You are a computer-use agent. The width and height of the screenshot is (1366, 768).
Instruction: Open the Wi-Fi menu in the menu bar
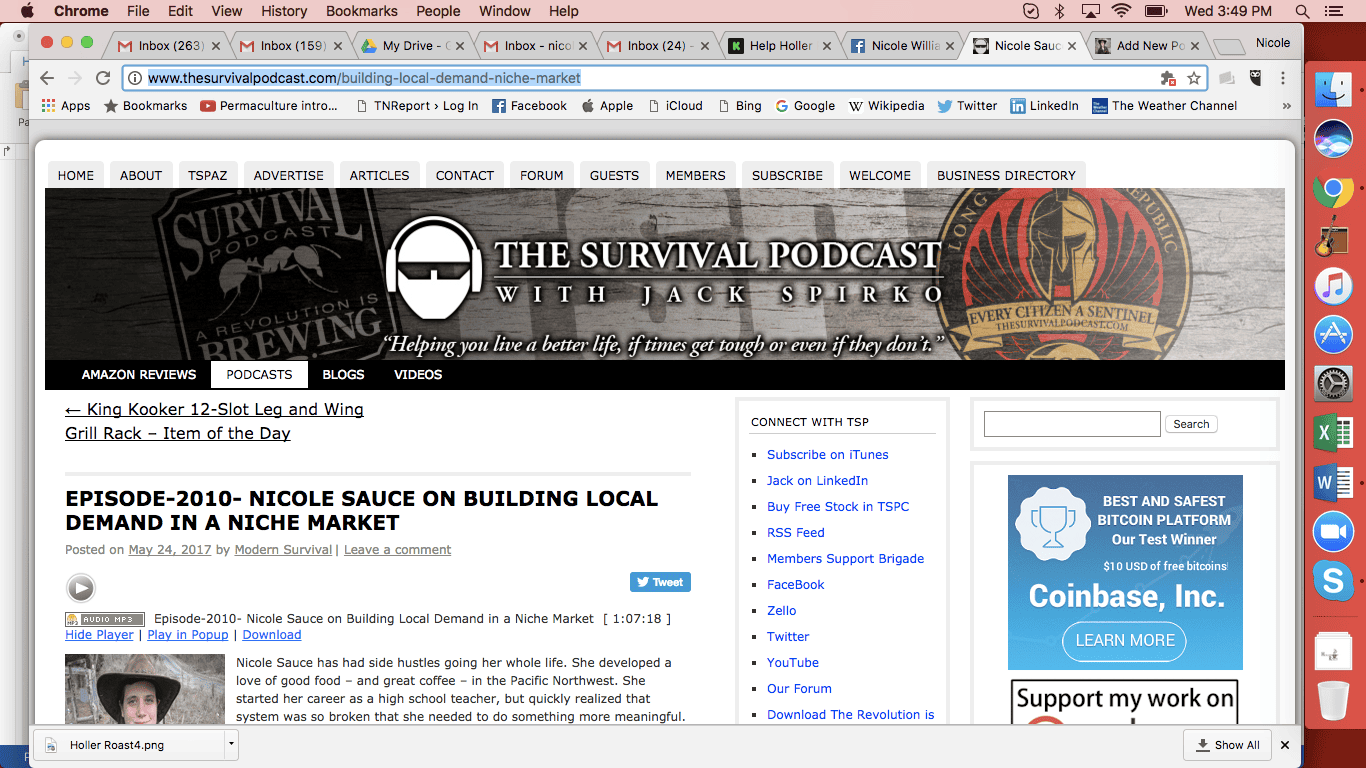point(1122,11)
